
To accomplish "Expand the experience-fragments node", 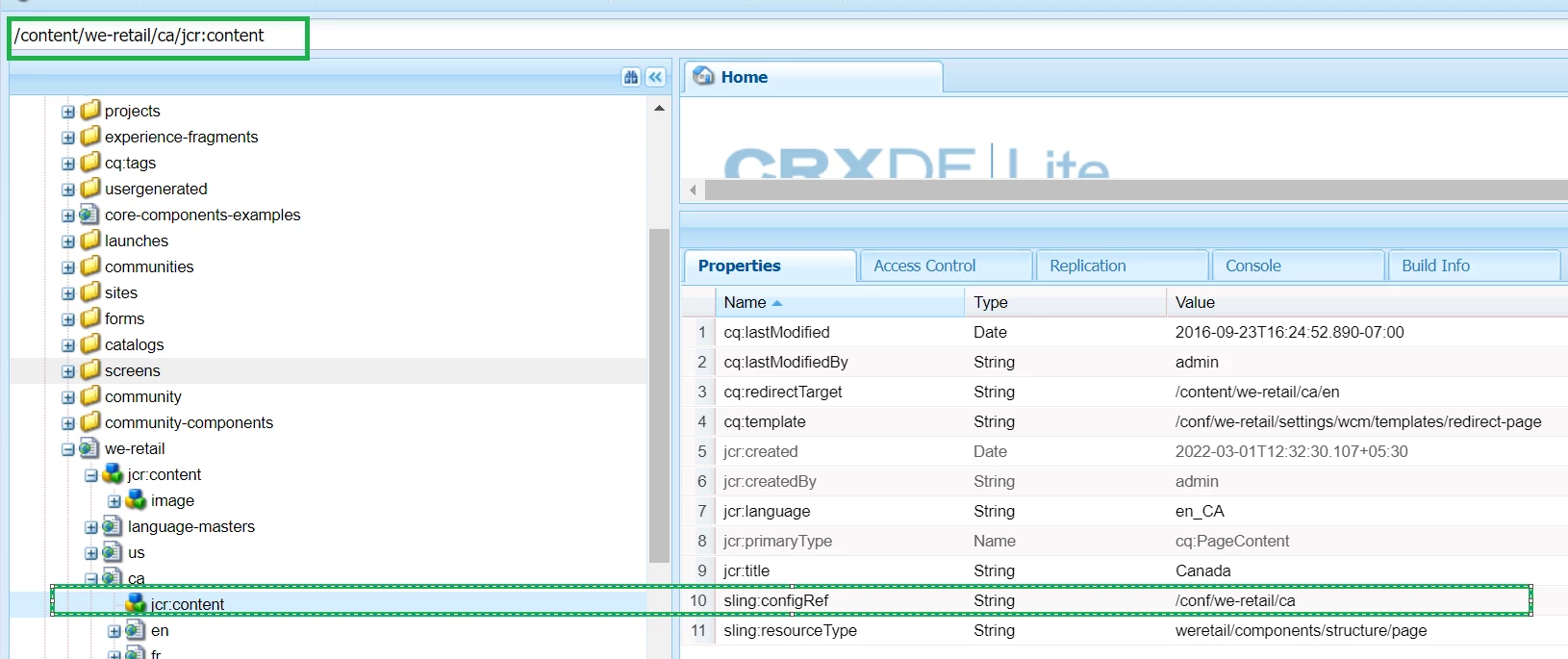I will click(68, 138).
